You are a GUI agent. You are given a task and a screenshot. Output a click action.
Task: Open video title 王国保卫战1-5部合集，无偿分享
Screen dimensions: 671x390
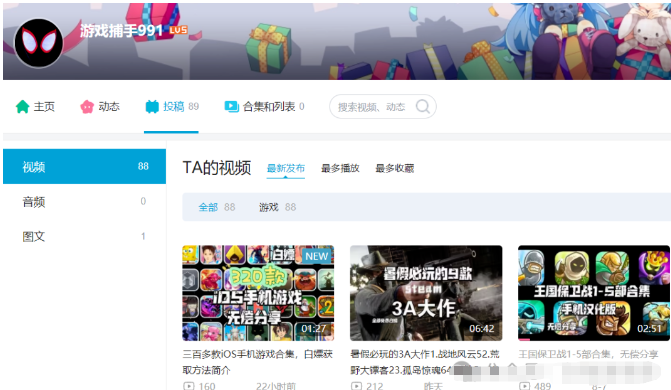tap(588, 354)
